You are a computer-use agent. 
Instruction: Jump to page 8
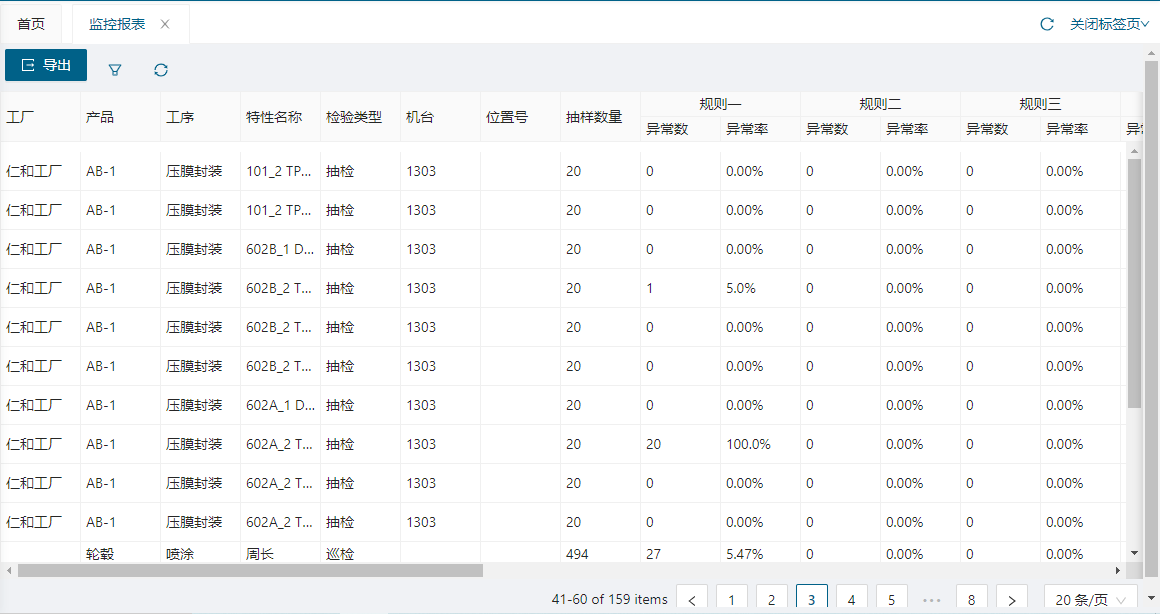click(972, 599)
